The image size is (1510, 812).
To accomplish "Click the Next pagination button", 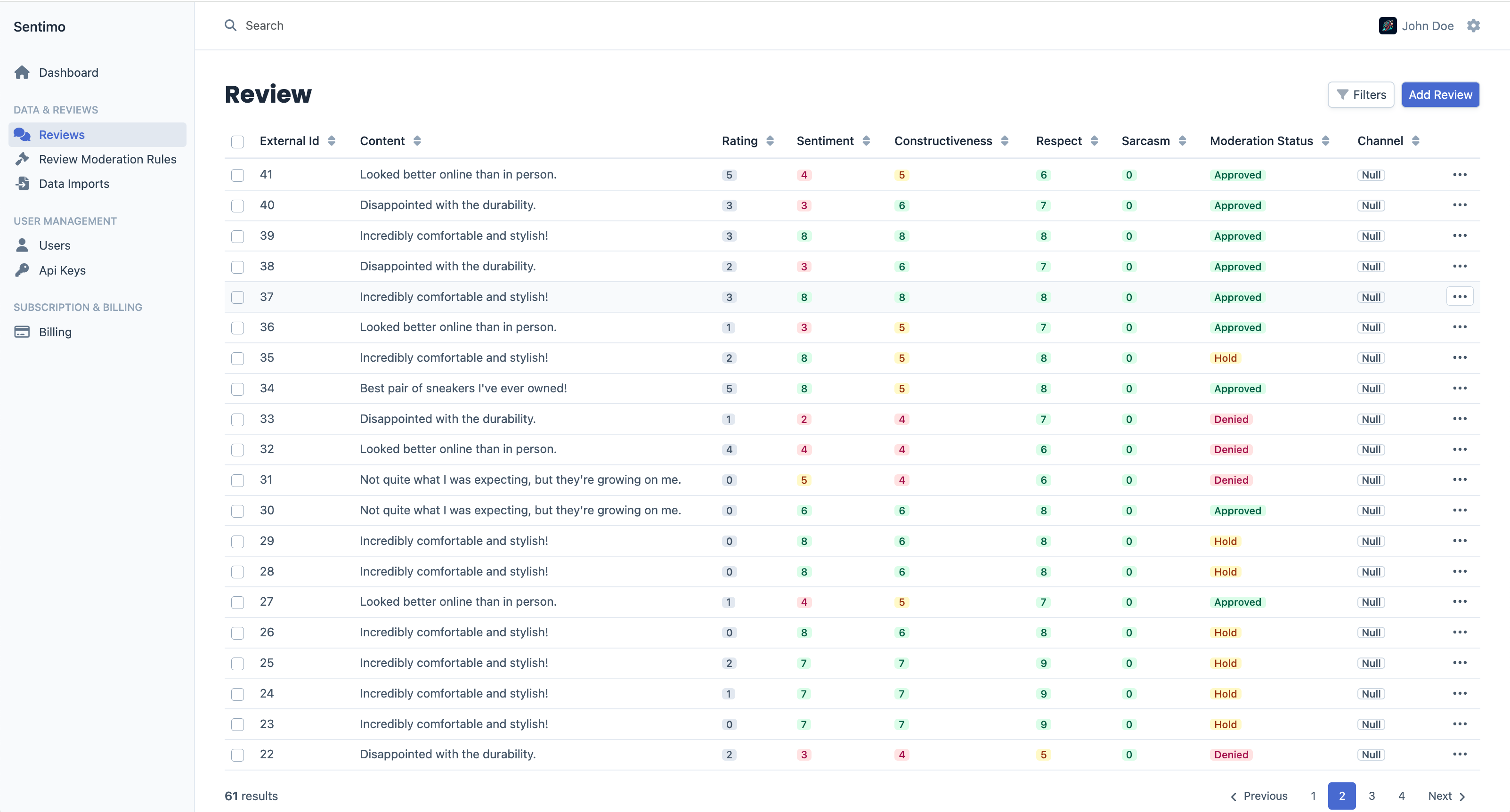I will [x=1450, y=795].
